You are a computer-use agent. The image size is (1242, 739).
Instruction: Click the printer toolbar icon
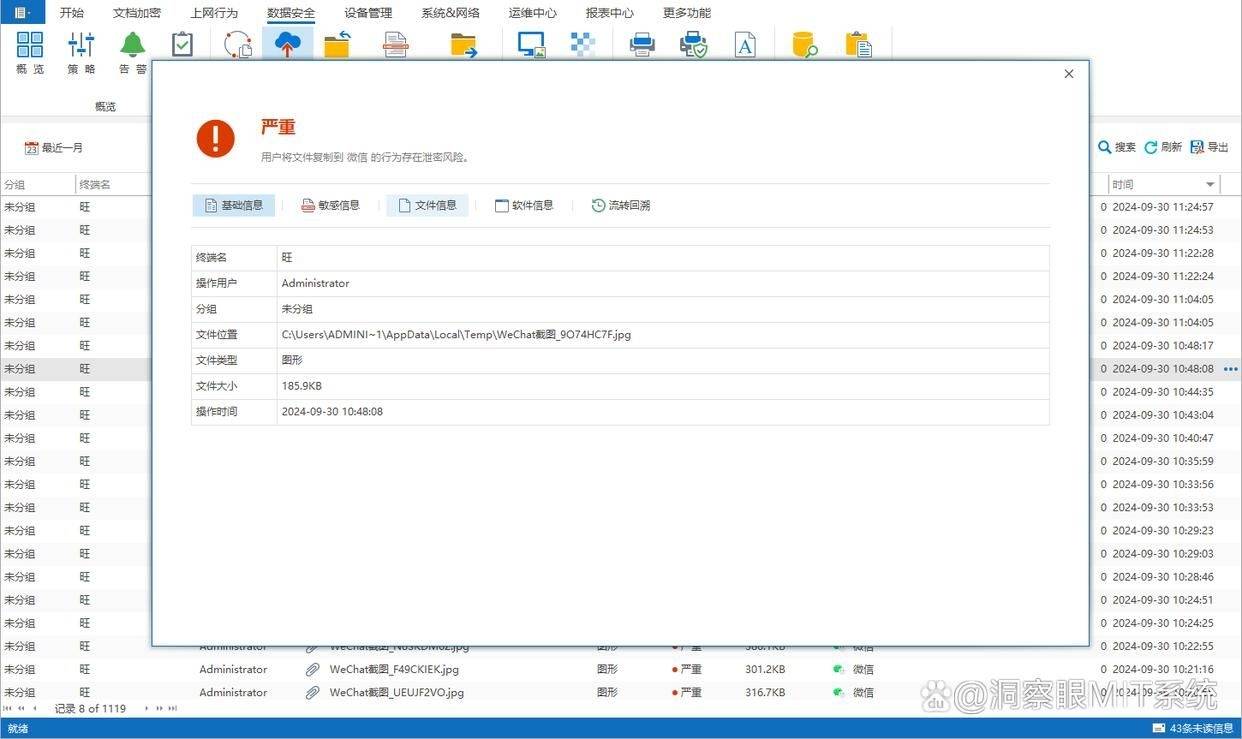coord(642,44)
